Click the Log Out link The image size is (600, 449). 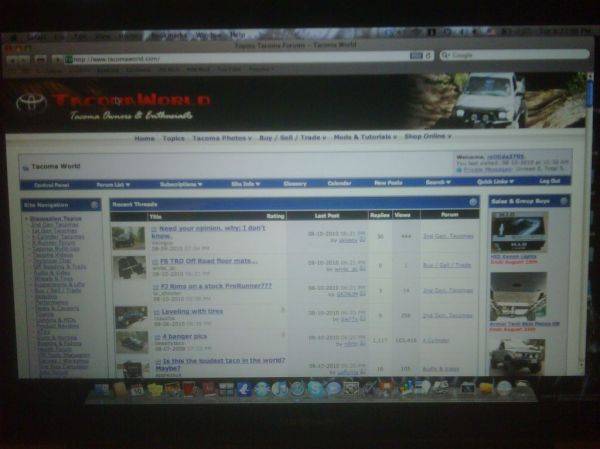pos(550,181)
